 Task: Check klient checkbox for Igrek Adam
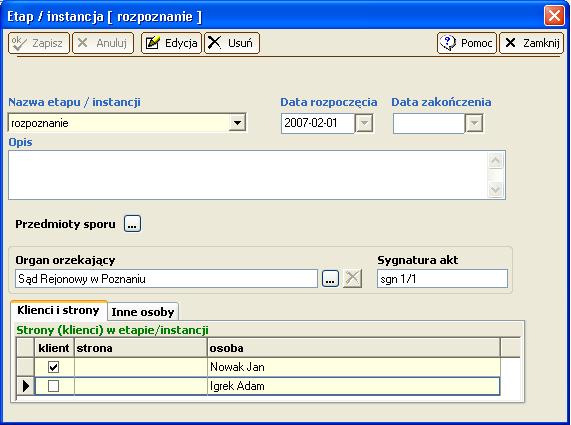pos(54,386)
